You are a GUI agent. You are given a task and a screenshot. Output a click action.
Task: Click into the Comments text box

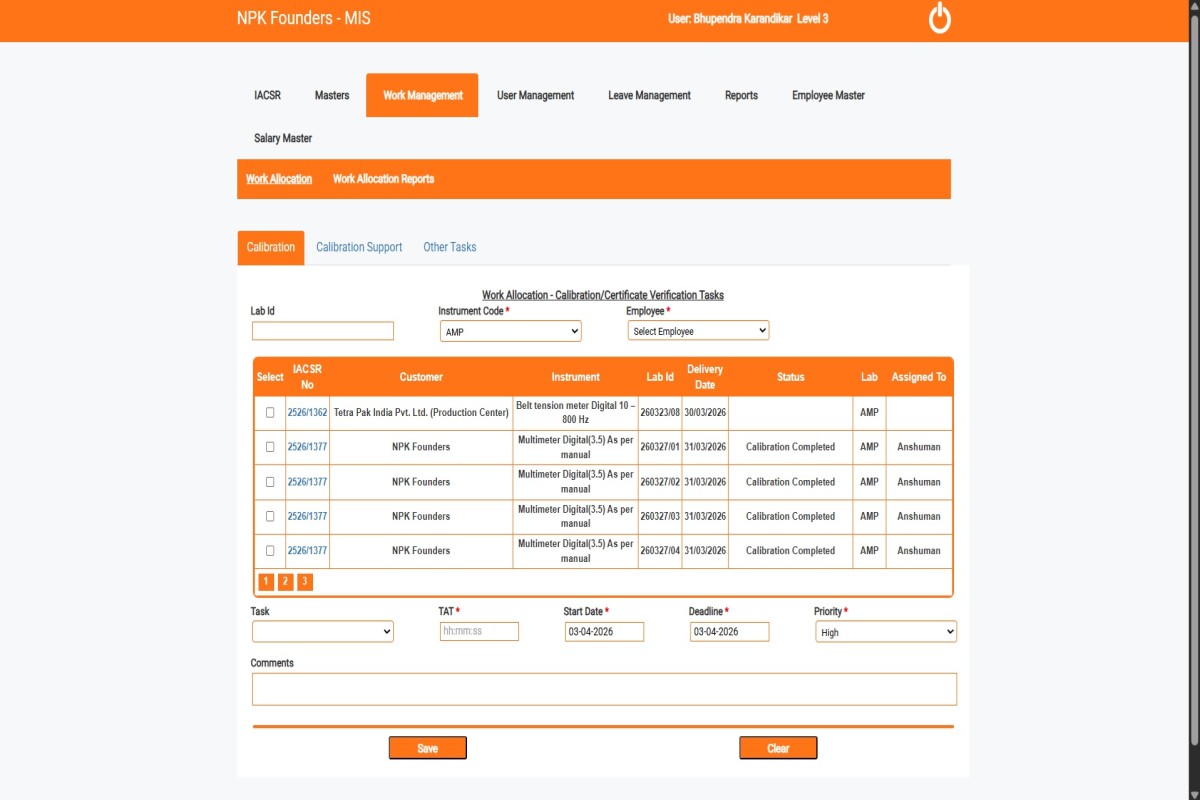(603, 689)
